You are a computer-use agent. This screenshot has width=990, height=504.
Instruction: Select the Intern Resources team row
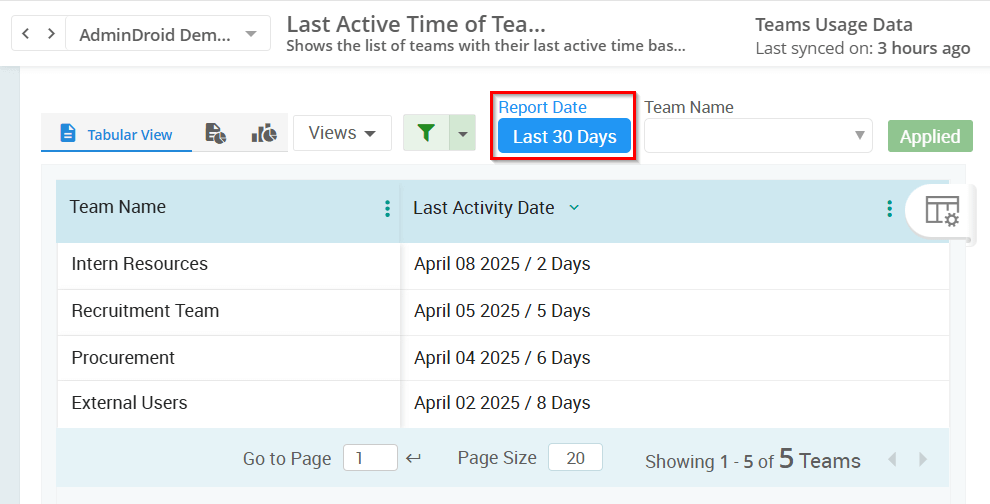click(139, 264)
